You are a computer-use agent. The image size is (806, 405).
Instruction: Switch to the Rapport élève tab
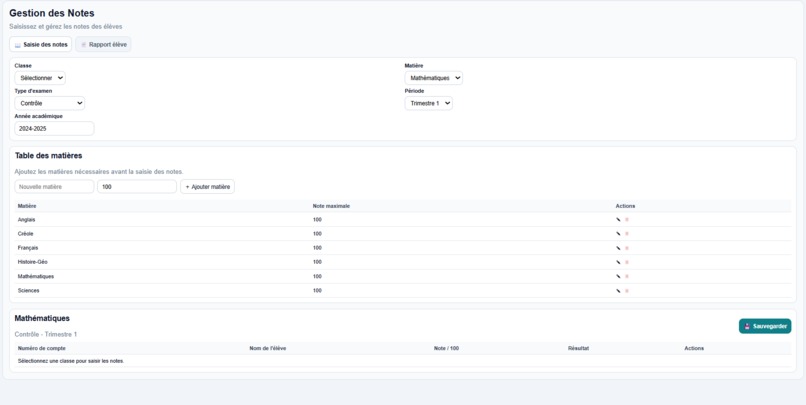pos(103,45)
